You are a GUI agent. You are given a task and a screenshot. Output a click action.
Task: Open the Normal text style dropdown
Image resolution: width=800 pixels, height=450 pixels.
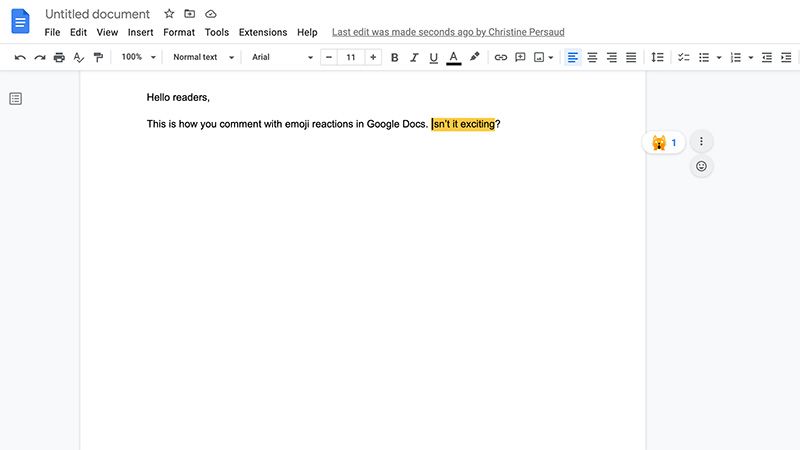[x=203, y=57]
